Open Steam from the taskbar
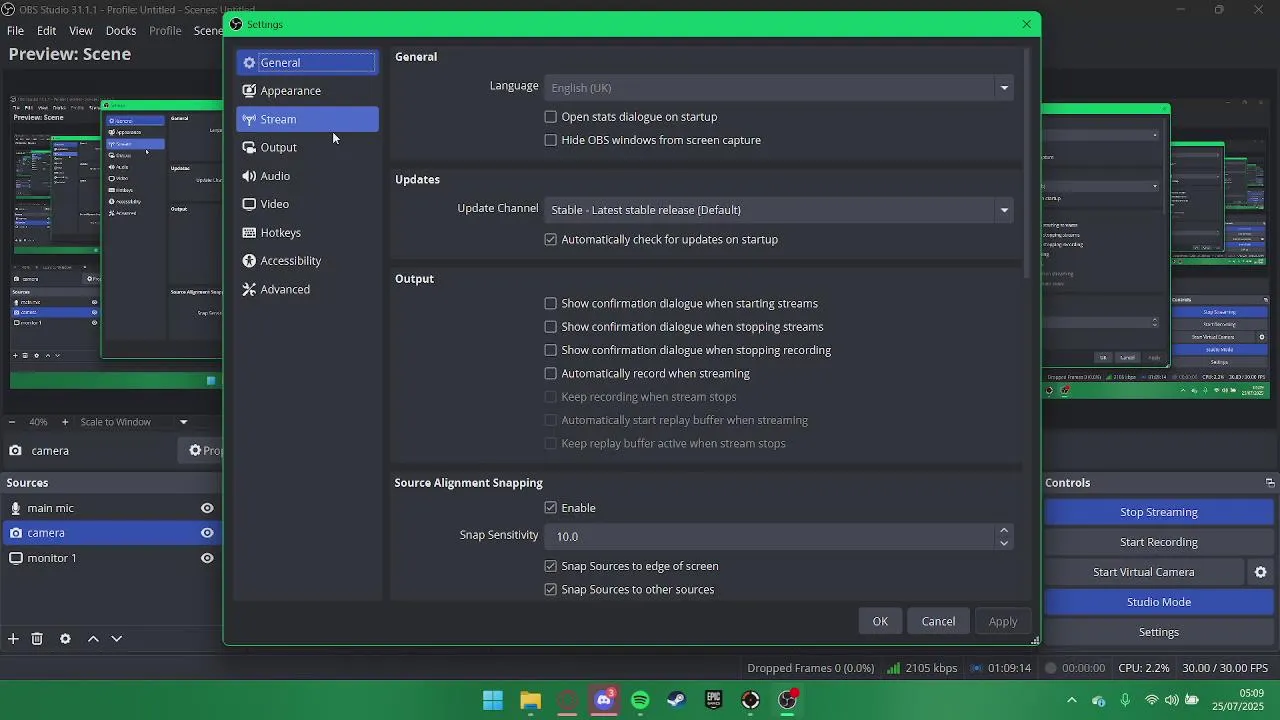Image resolution: width=1280 pixels, height=720 pixels. coord(677,700)
